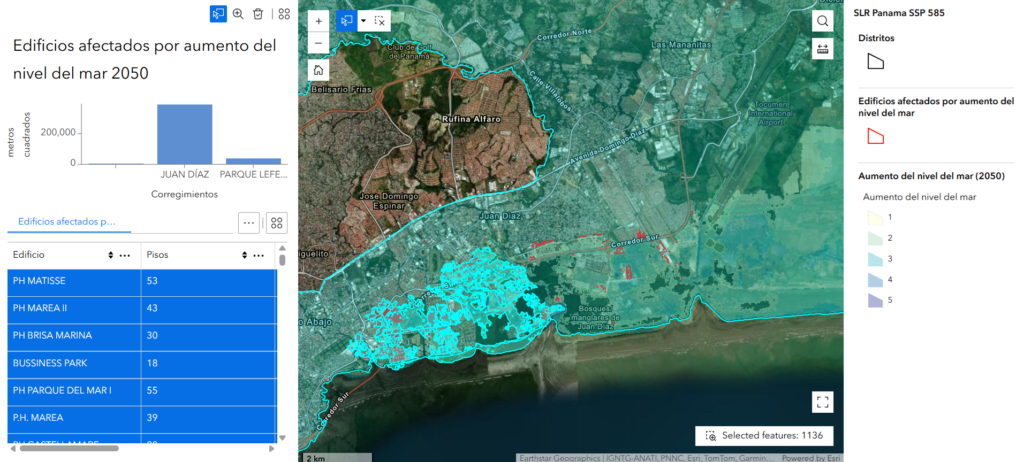Image resolution: width=1024 pixels, height=462 pixels.
Task: Click the Selected features: 1136 button
Action: coord(761,436)
